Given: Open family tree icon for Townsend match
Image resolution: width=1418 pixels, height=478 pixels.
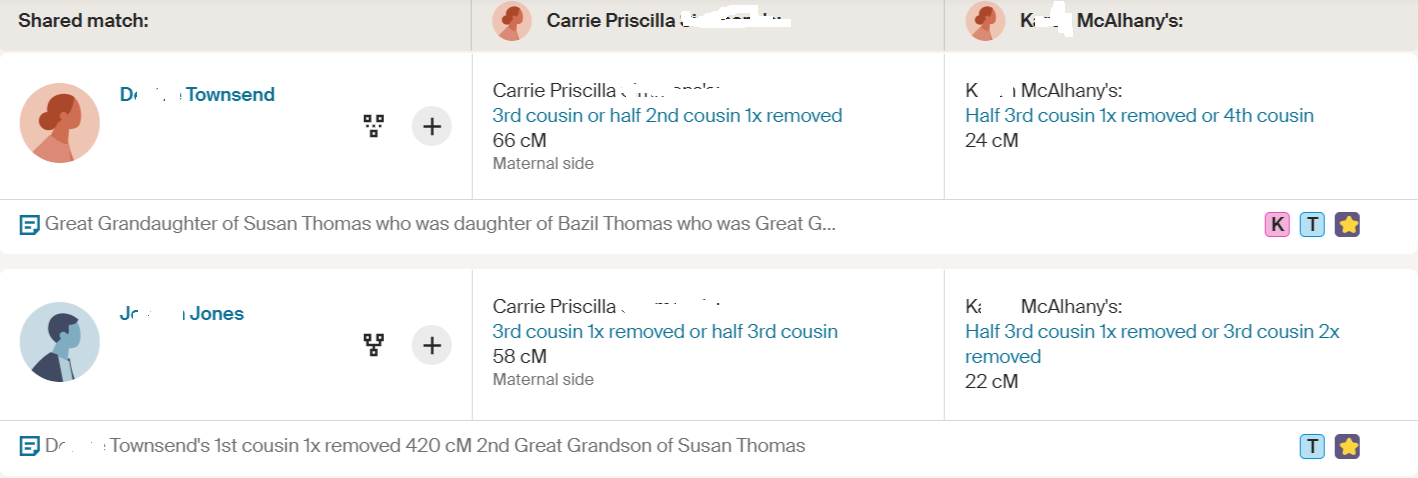Looking at the screenshot, I should pyautogui.click(x=374, y=126).
